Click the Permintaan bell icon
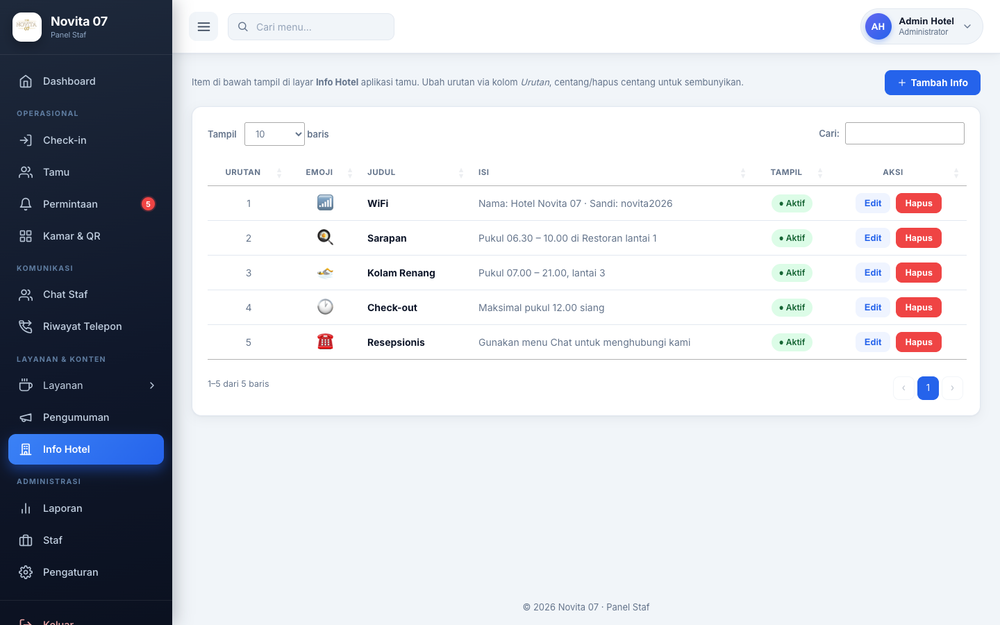This screenshot has height=625, width=1000. 26,204
